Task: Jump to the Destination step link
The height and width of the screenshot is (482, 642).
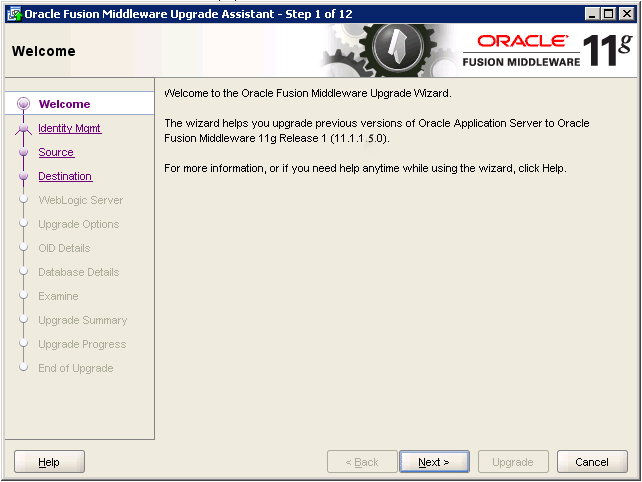Action: click(x=65, y=176)
